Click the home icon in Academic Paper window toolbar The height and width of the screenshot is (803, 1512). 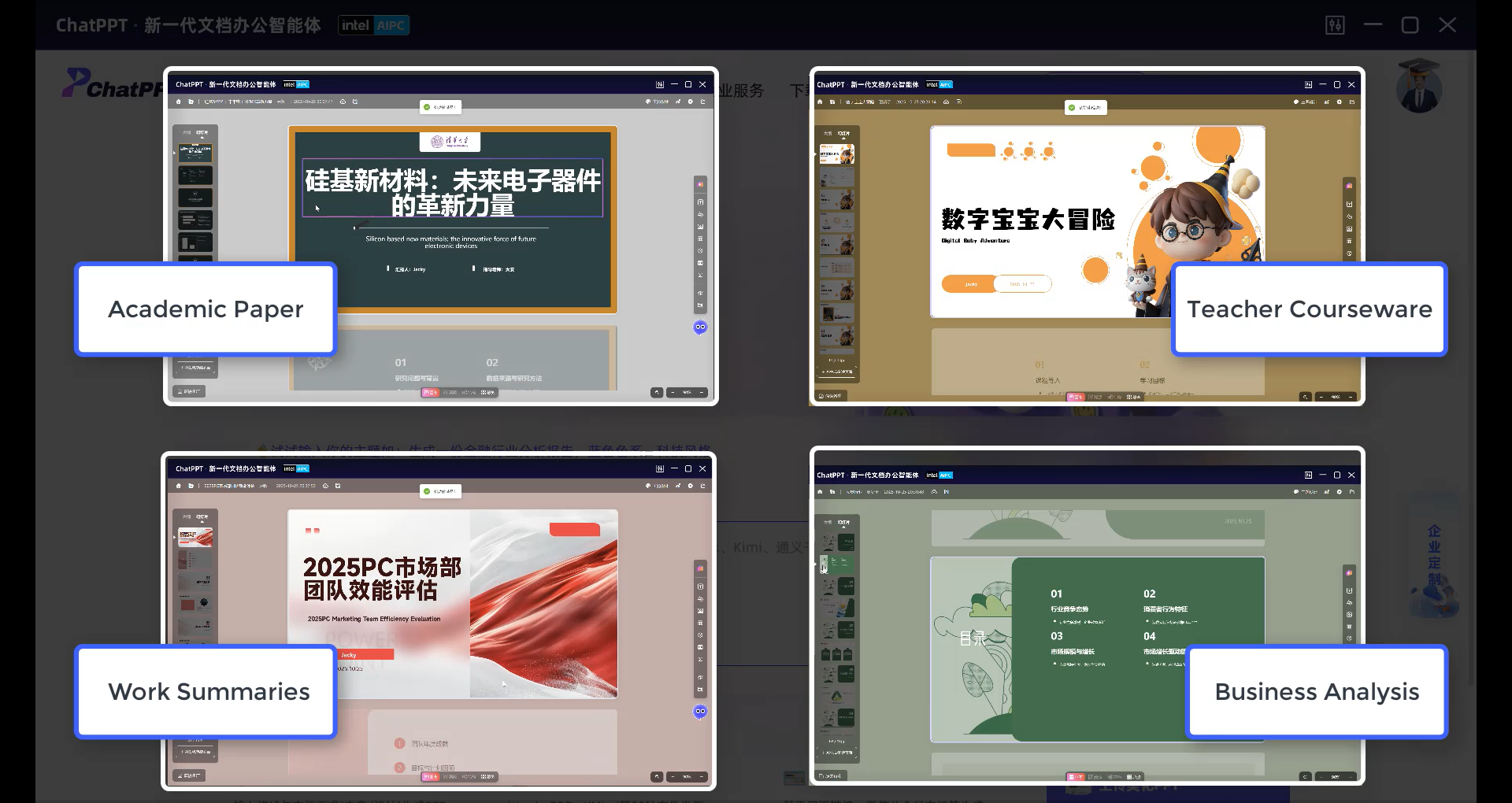(179, 102)
